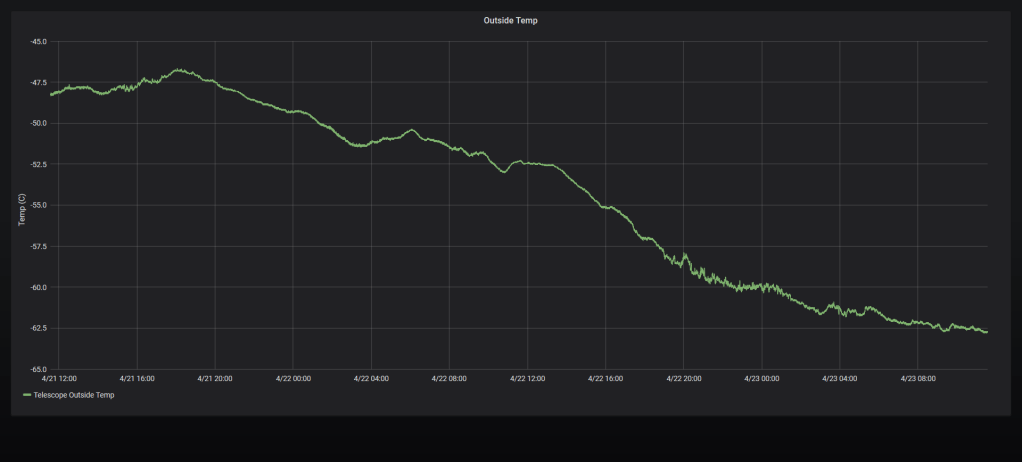The image size is (1022, 462).
Task: Select the 4/21 20:00 time tick
Action: [x=215, y=379]
